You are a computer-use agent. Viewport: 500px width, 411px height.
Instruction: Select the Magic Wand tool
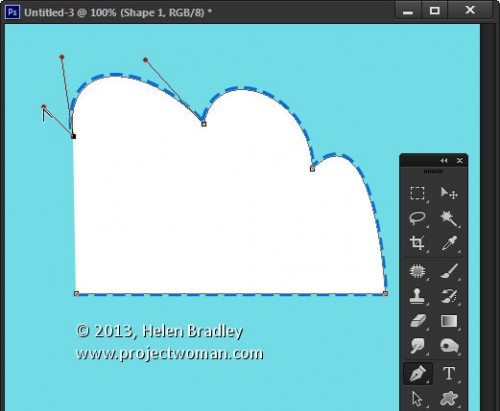point(449,218)
